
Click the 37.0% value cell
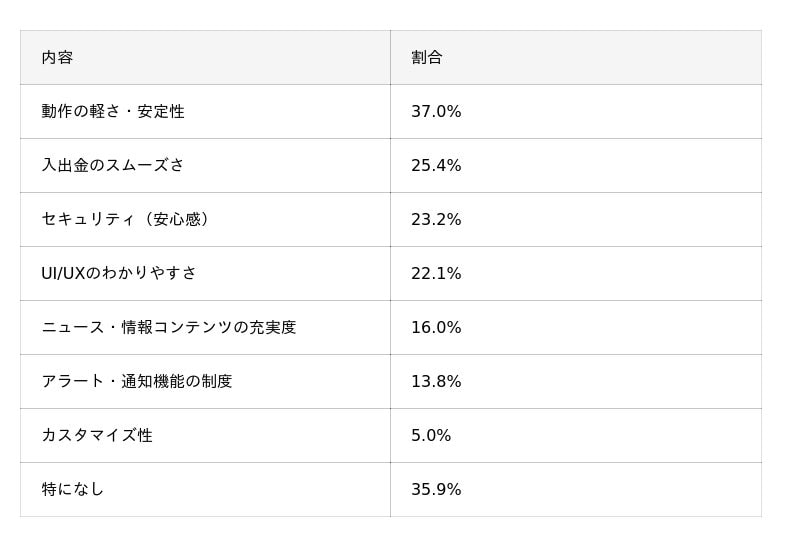click(x=436, y=112)
